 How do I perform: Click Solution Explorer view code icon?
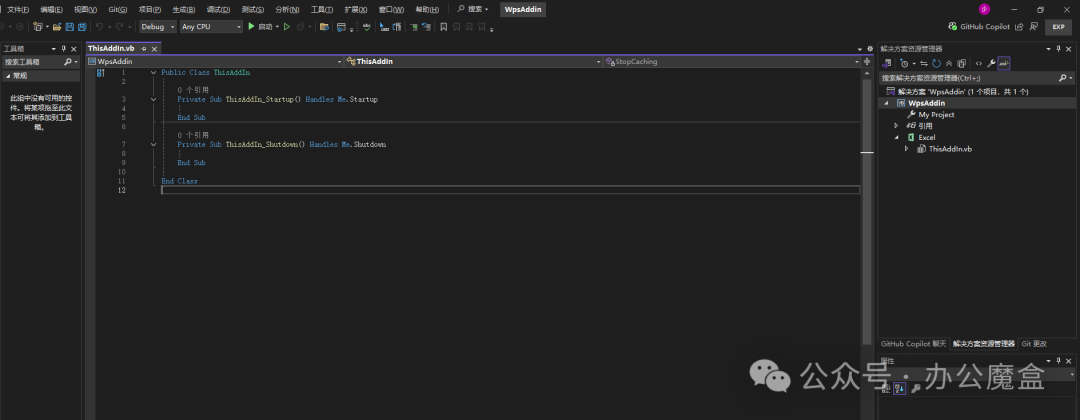point(979,63)
